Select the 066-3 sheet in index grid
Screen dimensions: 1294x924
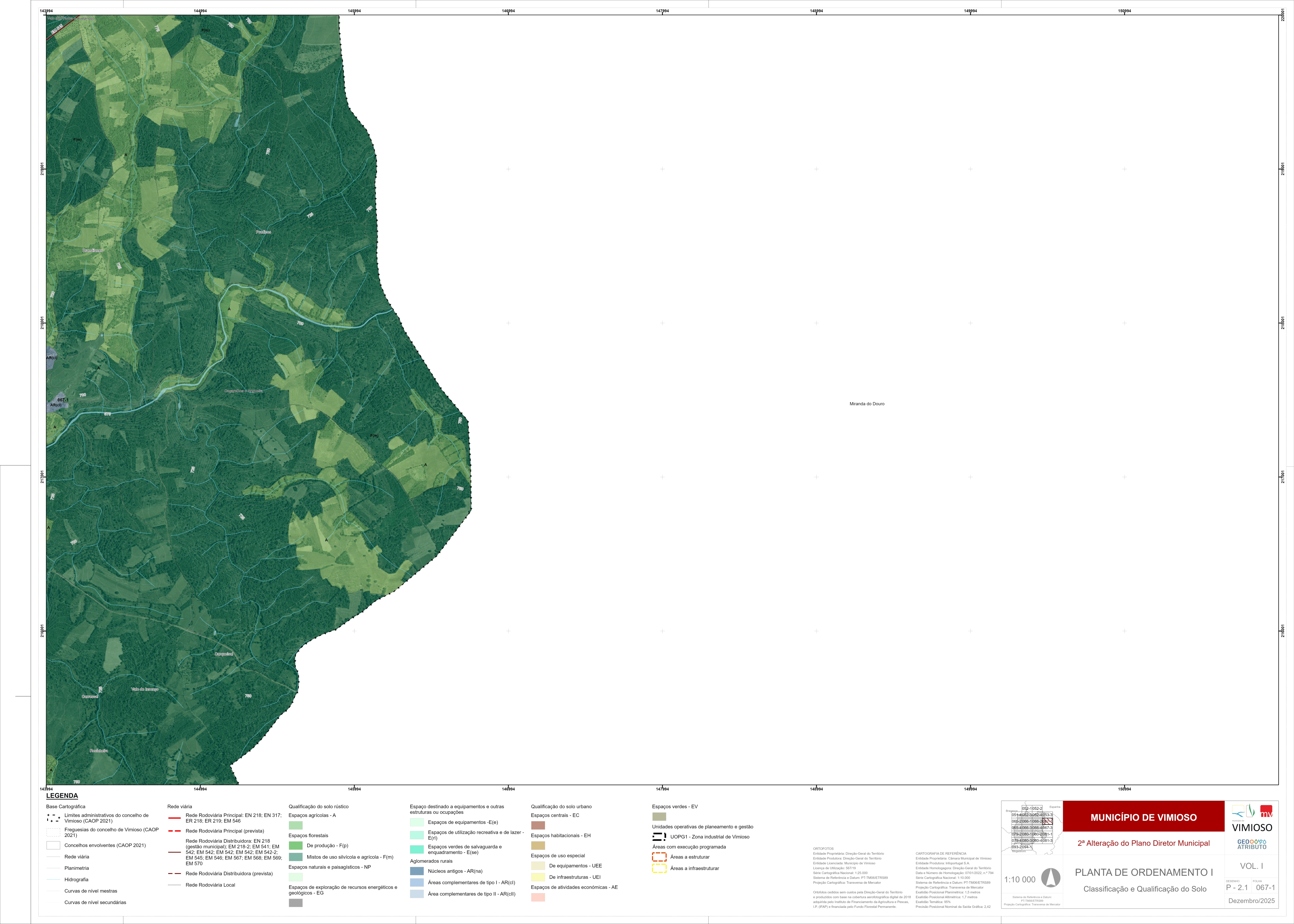tap(1027, 828)
